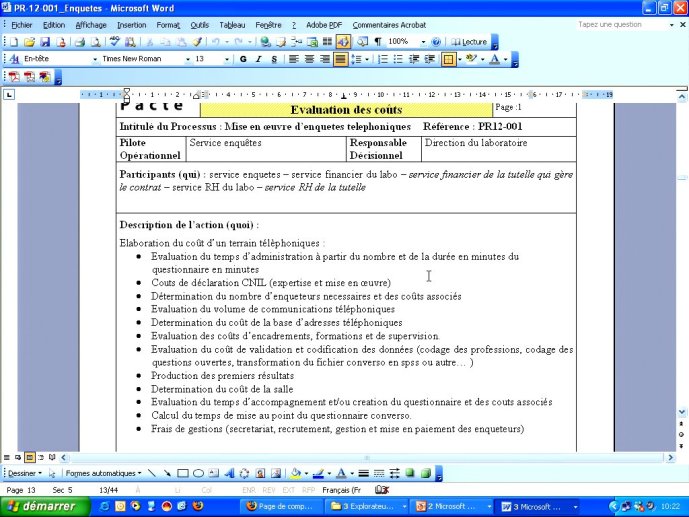Click the fill color paint bucket

295,474
